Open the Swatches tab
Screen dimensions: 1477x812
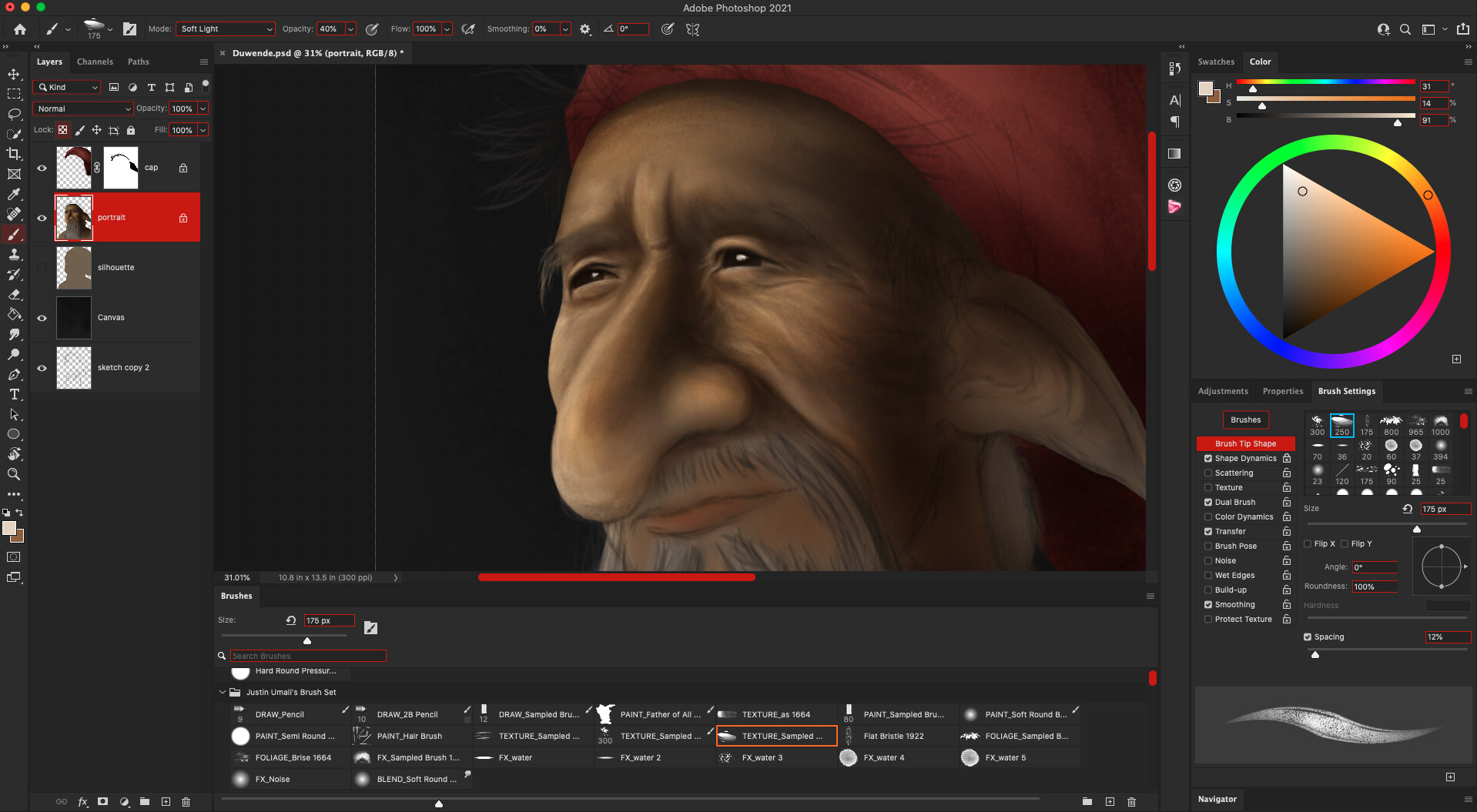(1215, 62)
